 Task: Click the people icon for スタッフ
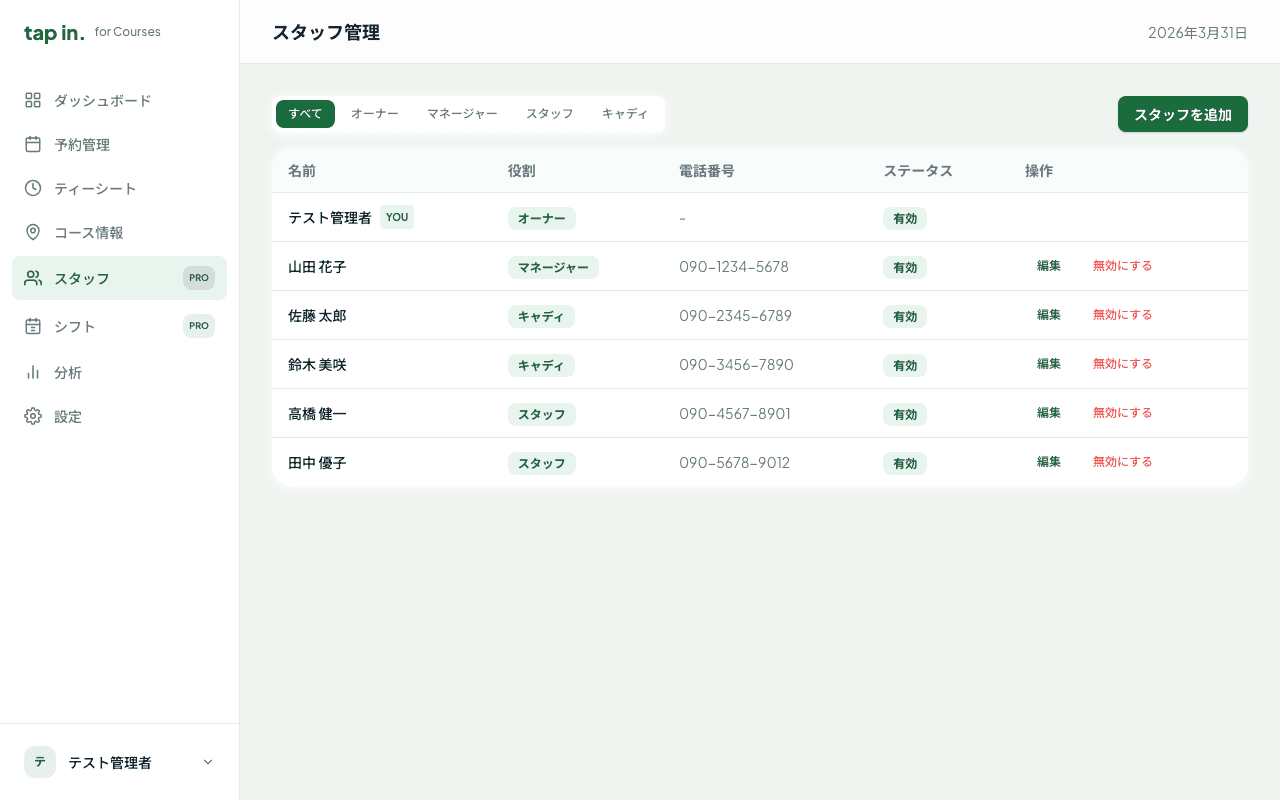pyautogui.click(x=33, y=278)
